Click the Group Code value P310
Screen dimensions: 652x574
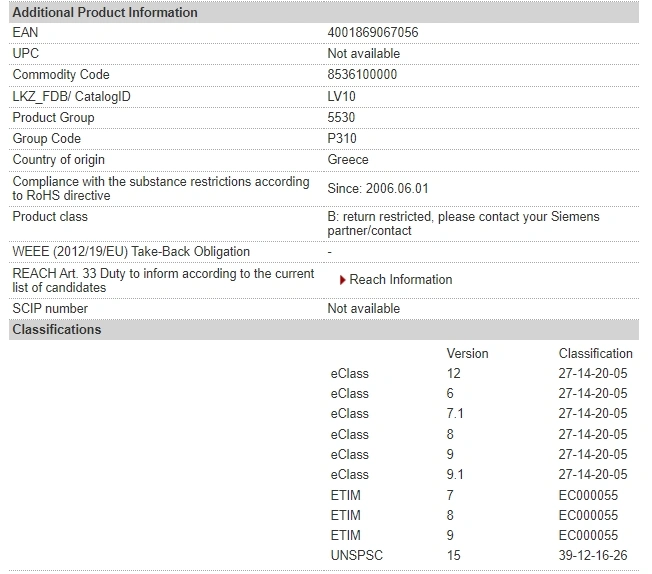[x=342, y=139]
